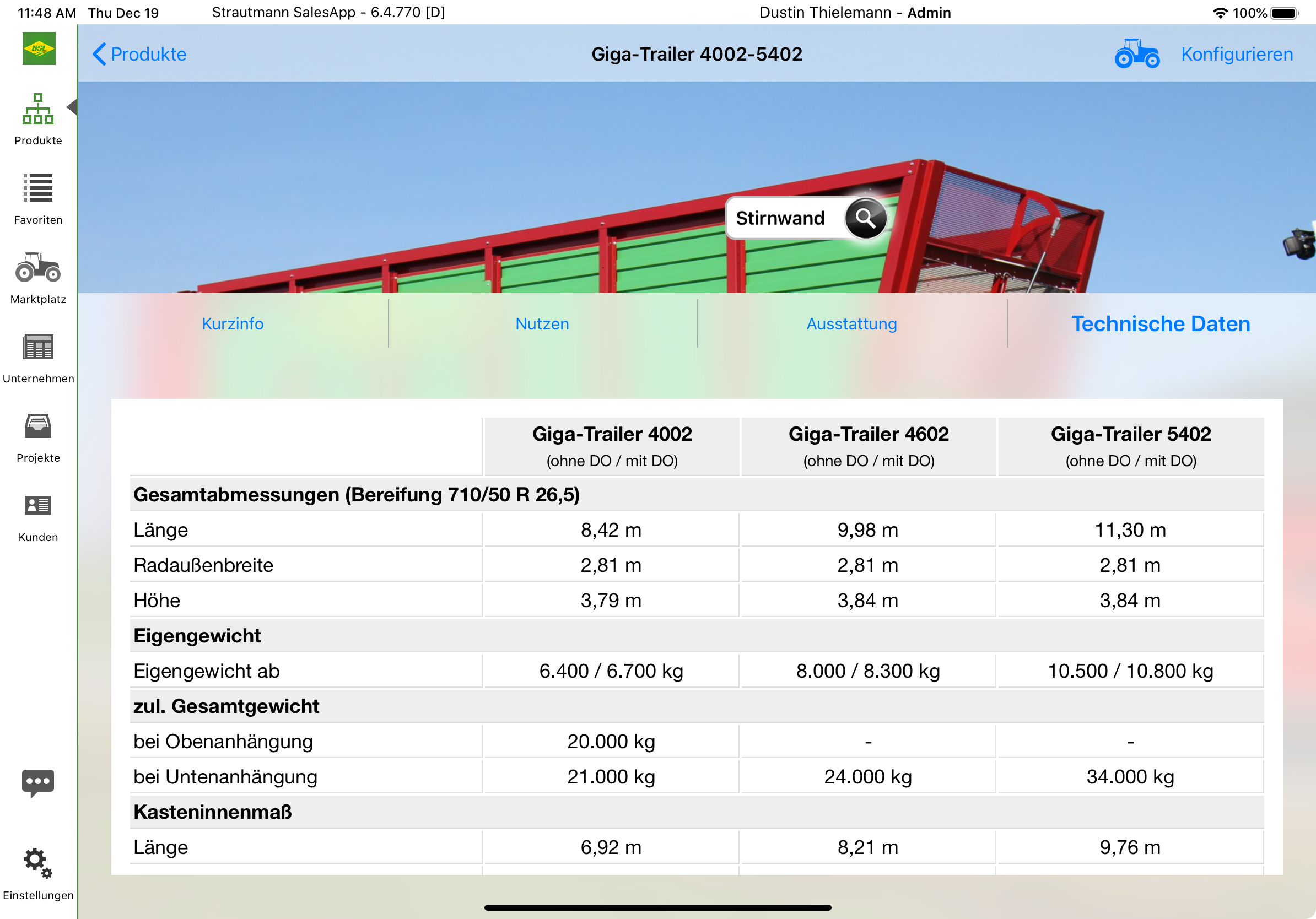The height and width of the screenshot is (919, 1316).
Task: Open Einstellungen gear settings
Action: 38,874
